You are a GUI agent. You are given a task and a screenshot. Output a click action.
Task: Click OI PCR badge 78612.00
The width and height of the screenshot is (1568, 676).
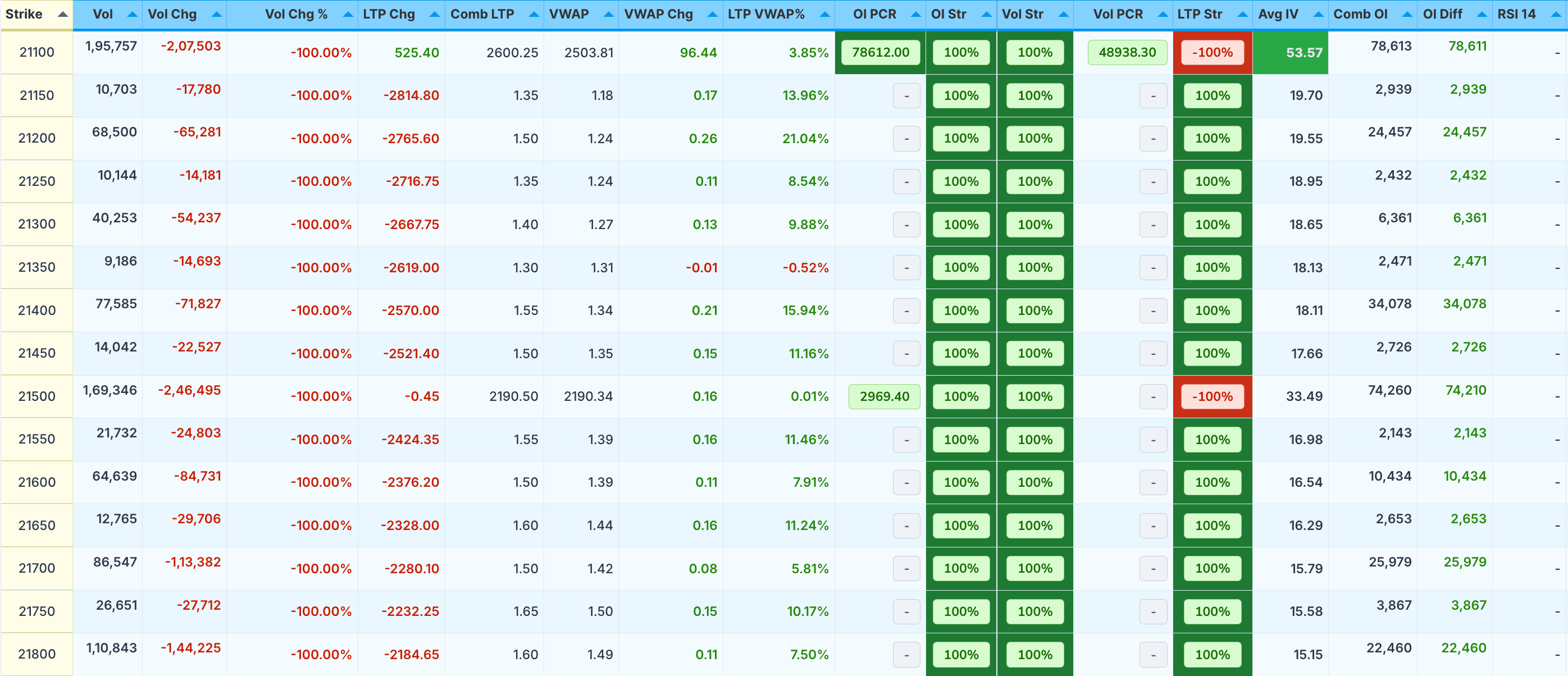point(880,52)
